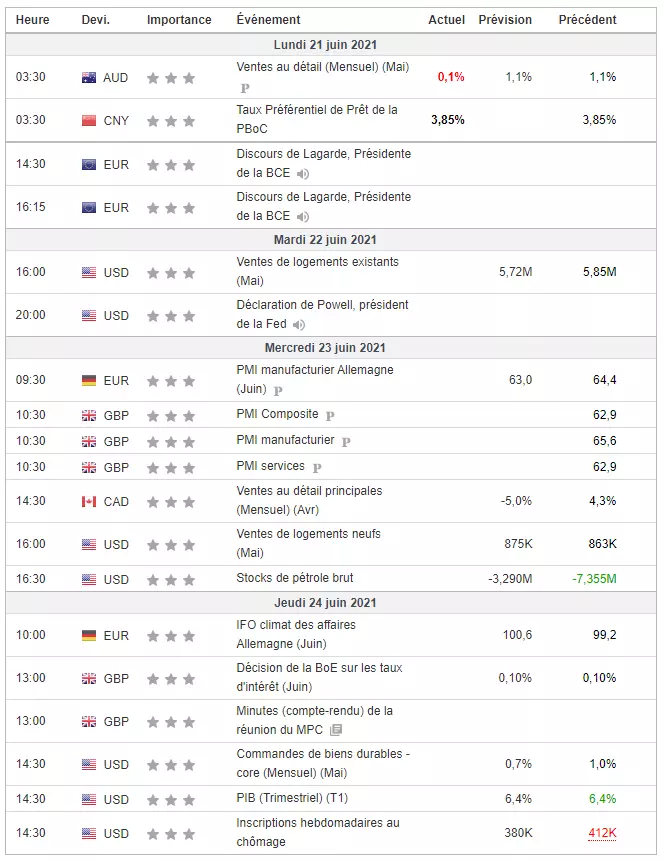Image resolution: width=664 pixels, height=861 pixels.
Task: Open Ventes de logements existants (Mai) event
Action: click(x=317, y=272)
